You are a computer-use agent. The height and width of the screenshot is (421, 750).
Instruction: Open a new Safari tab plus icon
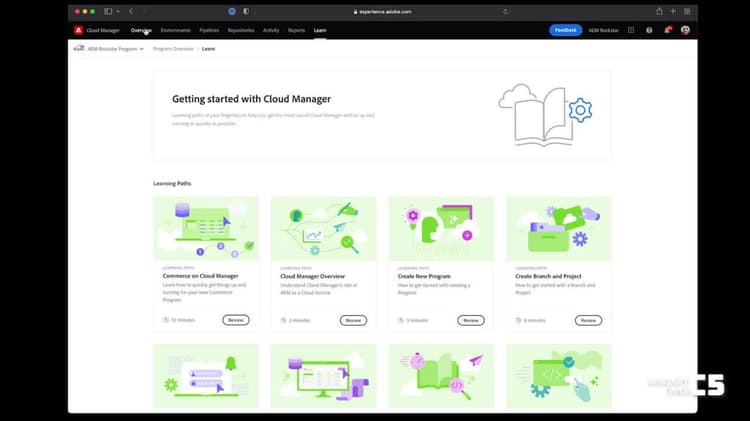click(673, 11)
